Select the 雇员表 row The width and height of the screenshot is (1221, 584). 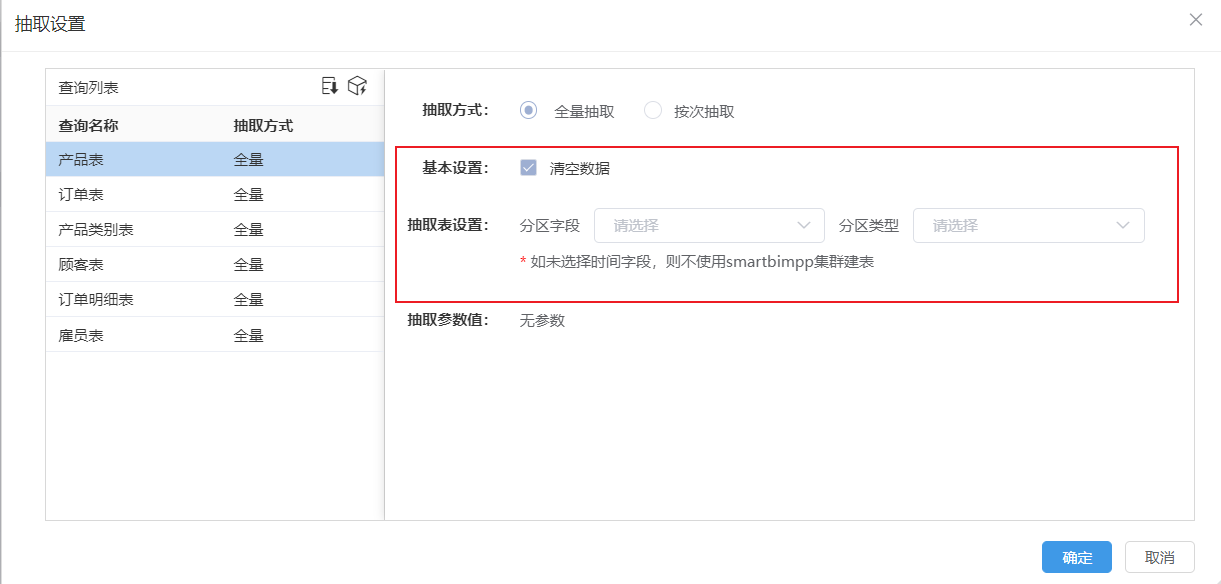(215, 335)
